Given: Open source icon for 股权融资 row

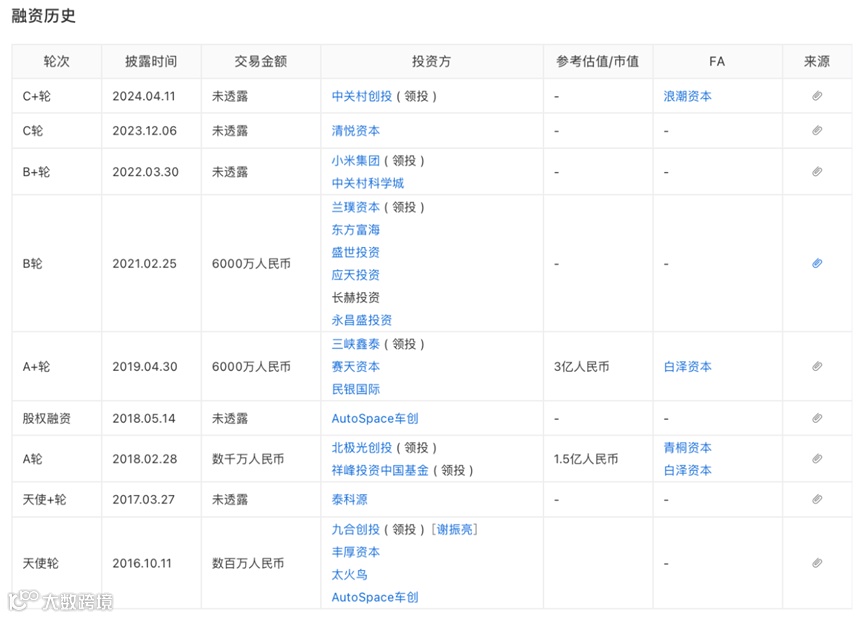Looking at the screenshot, I should [817, 418].
